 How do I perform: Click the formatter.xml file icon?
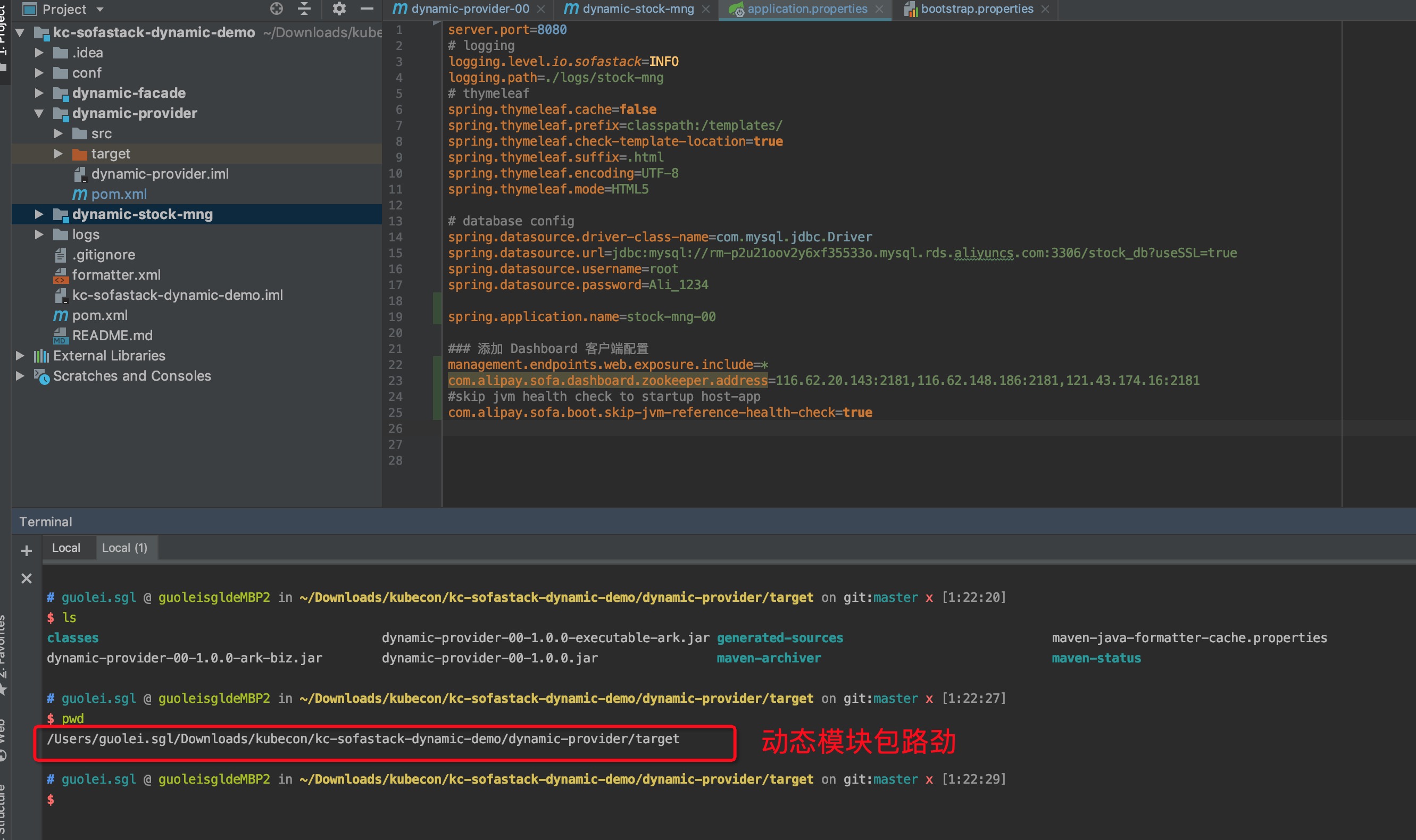[x=61, y=276]
